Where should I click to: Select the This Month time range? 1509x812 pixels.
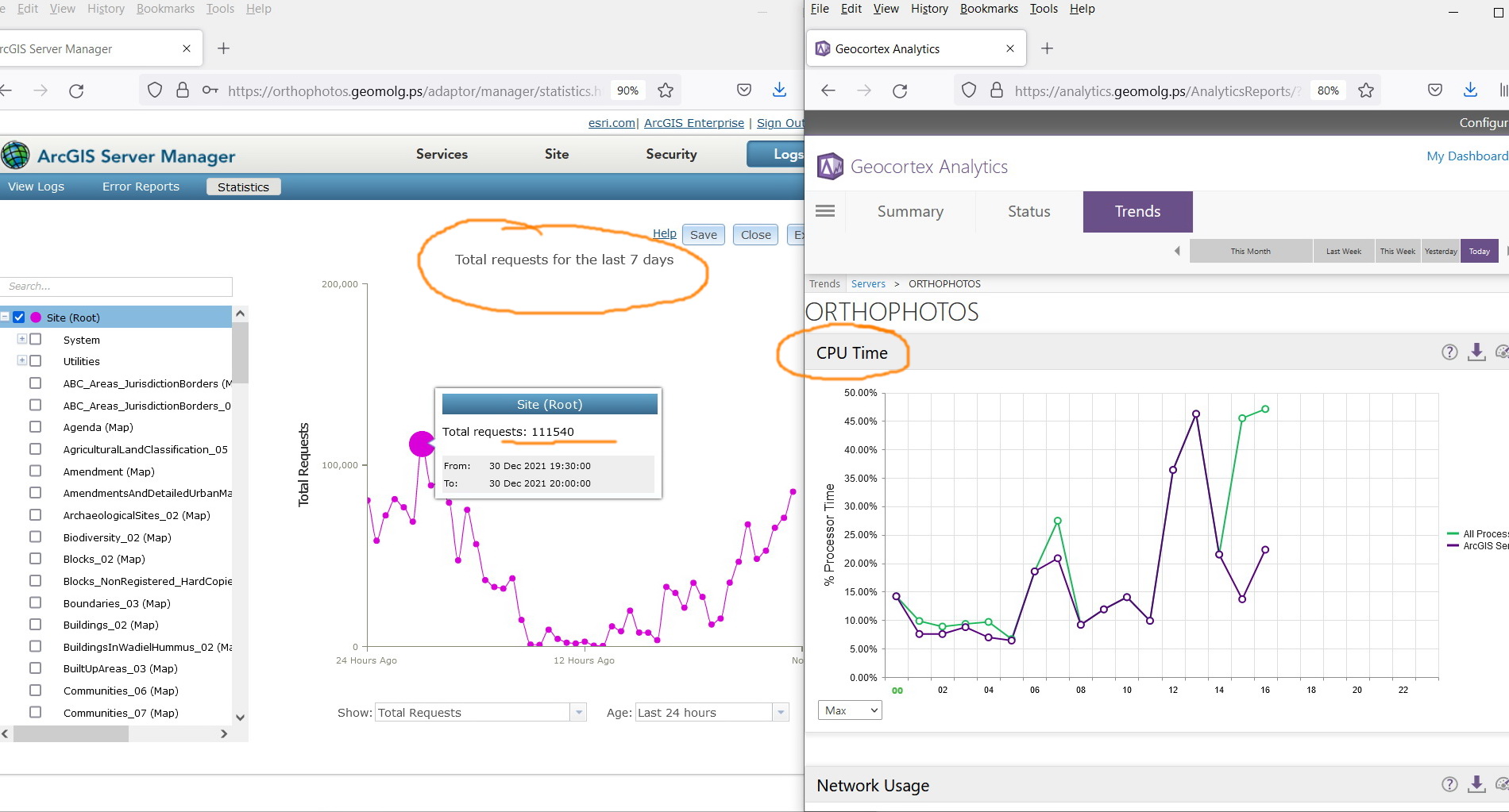tap(1251, 251)
